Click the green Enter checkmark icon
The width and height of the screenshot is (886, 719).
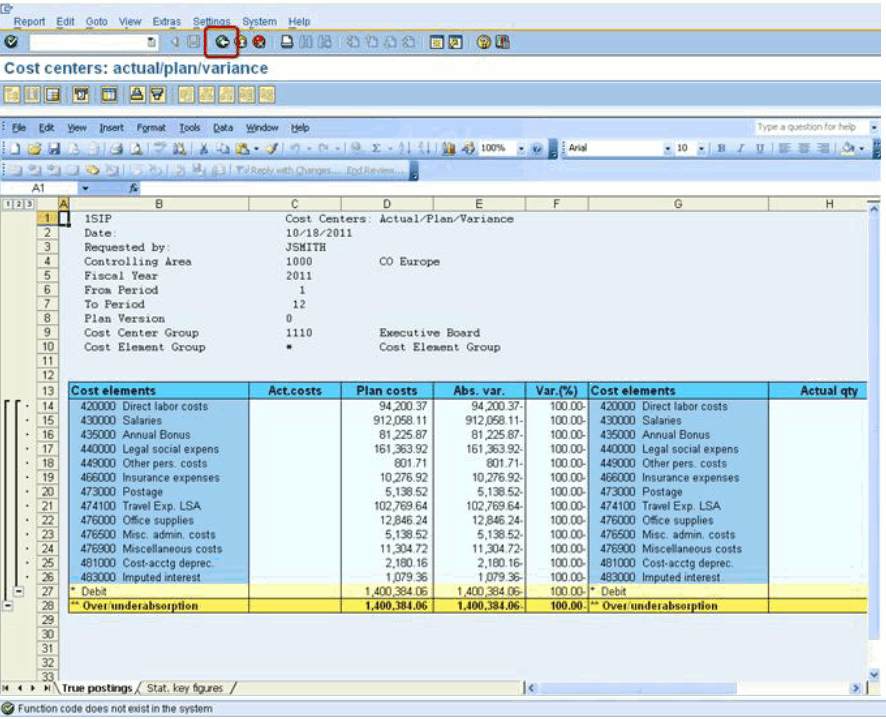point(11,42)
